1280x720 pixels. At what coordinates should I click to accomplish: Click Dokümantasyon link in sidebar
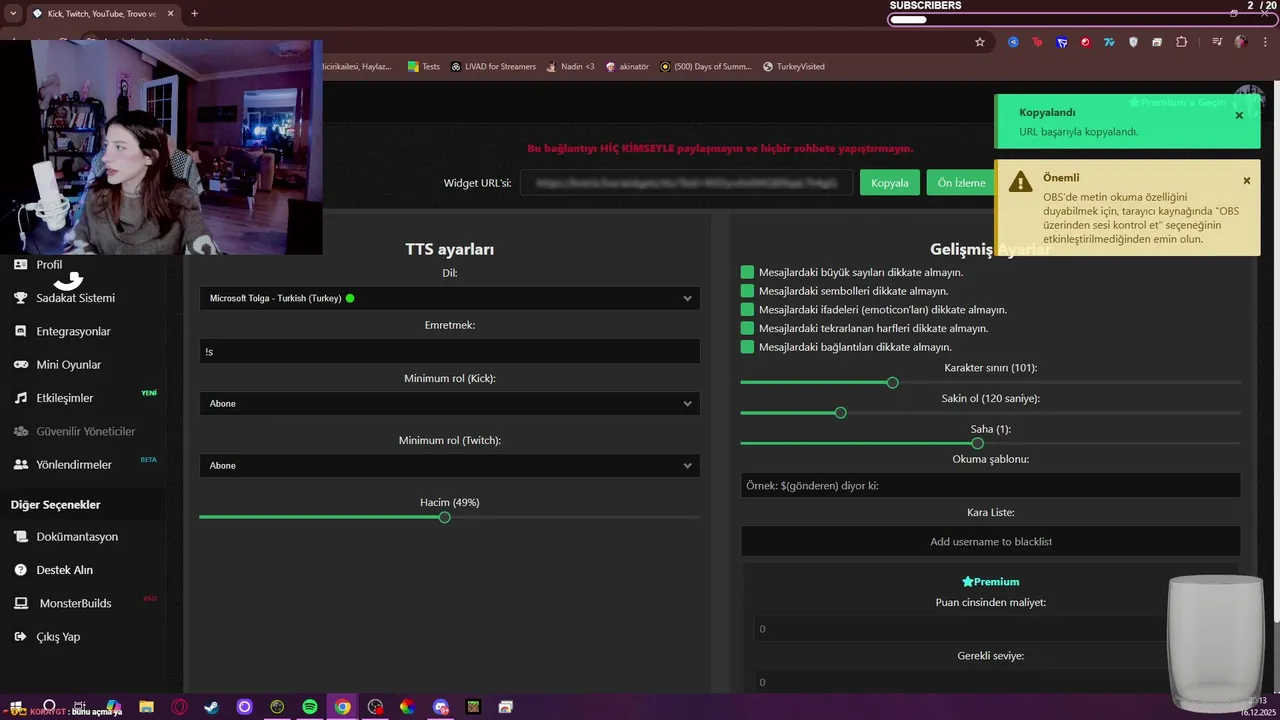[77, 537]
